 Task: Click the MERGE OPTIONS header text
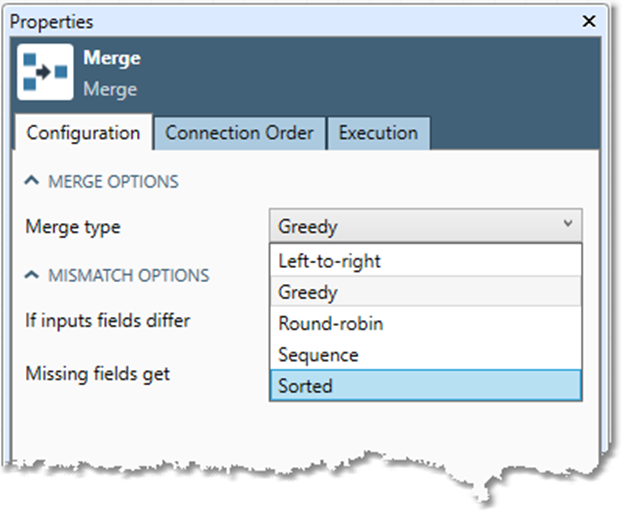point(113,182)
